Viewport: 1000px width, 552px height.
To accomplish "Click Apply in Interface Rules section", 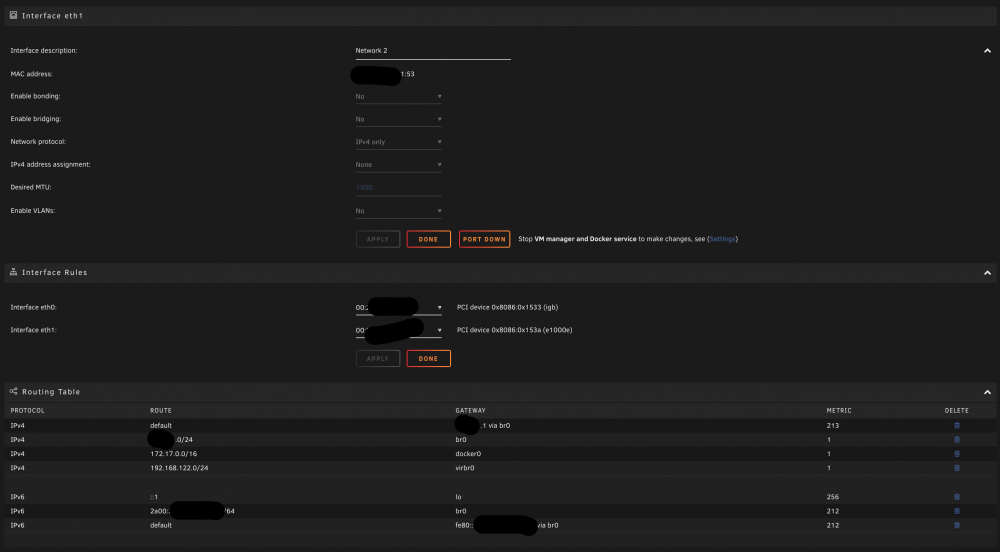I will [x=378, y=358].
